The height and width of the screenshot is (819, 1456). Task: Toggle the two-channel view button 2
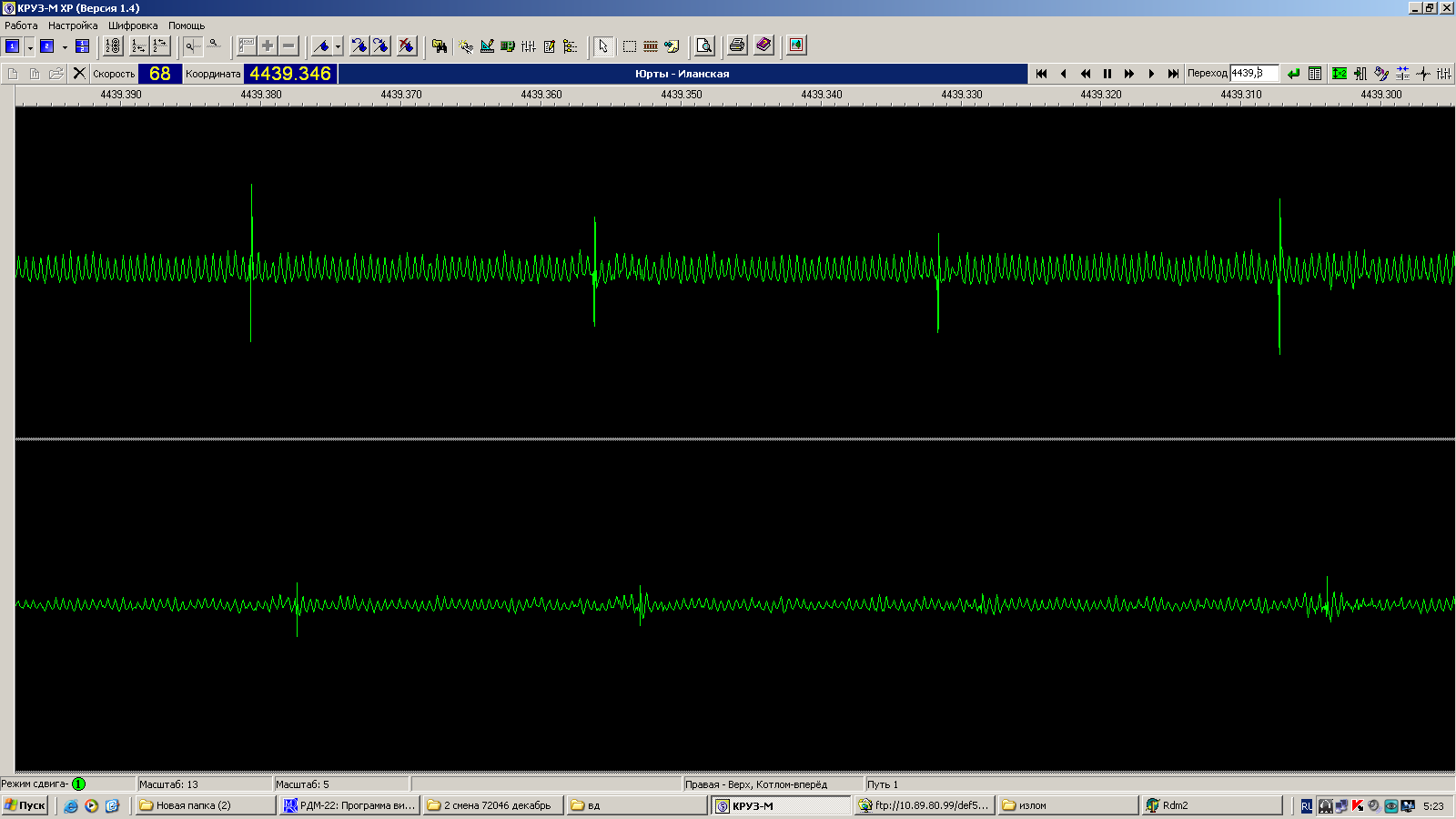[x=47, y=45]
